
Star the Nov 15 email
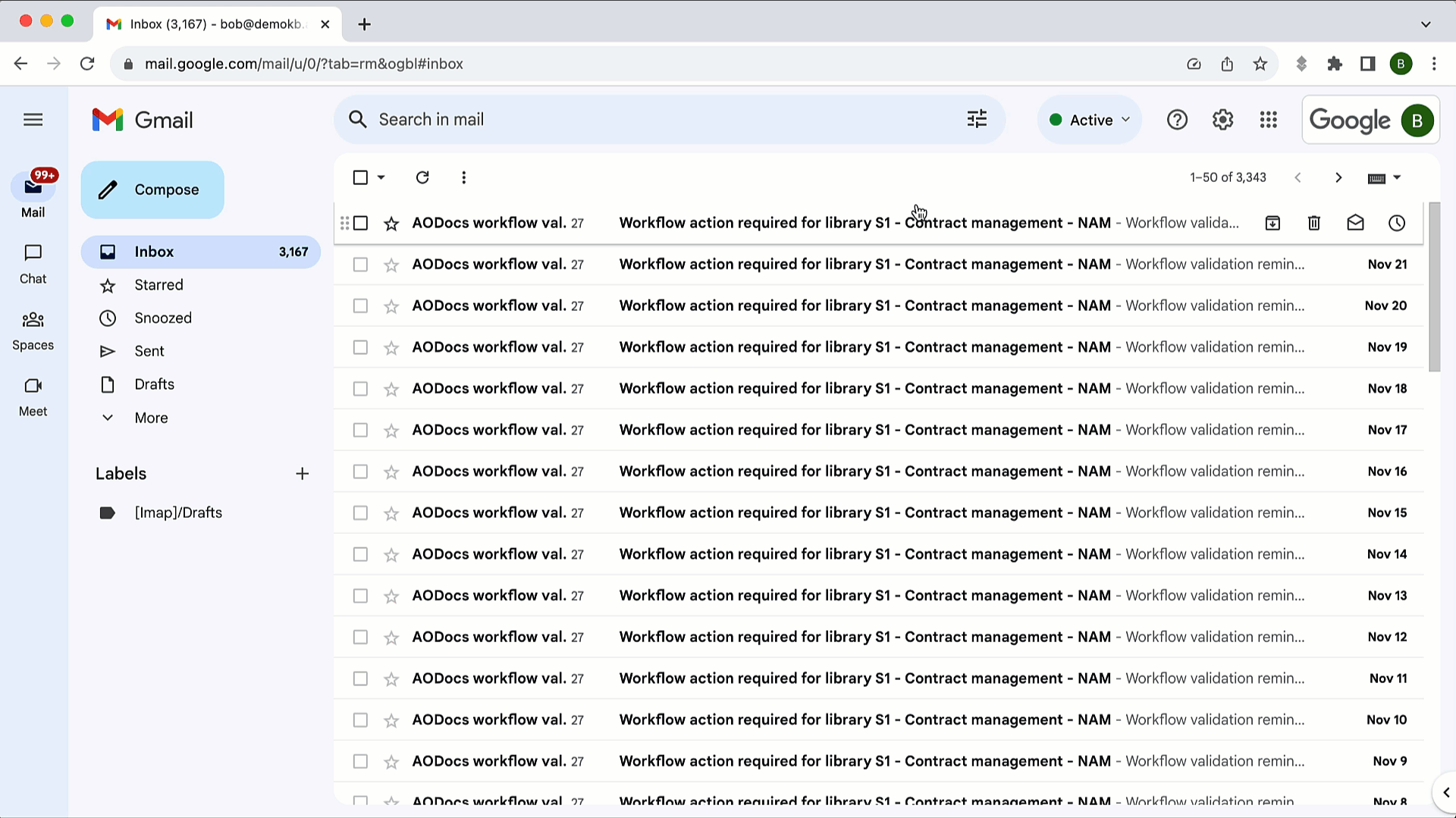(391, 513)
